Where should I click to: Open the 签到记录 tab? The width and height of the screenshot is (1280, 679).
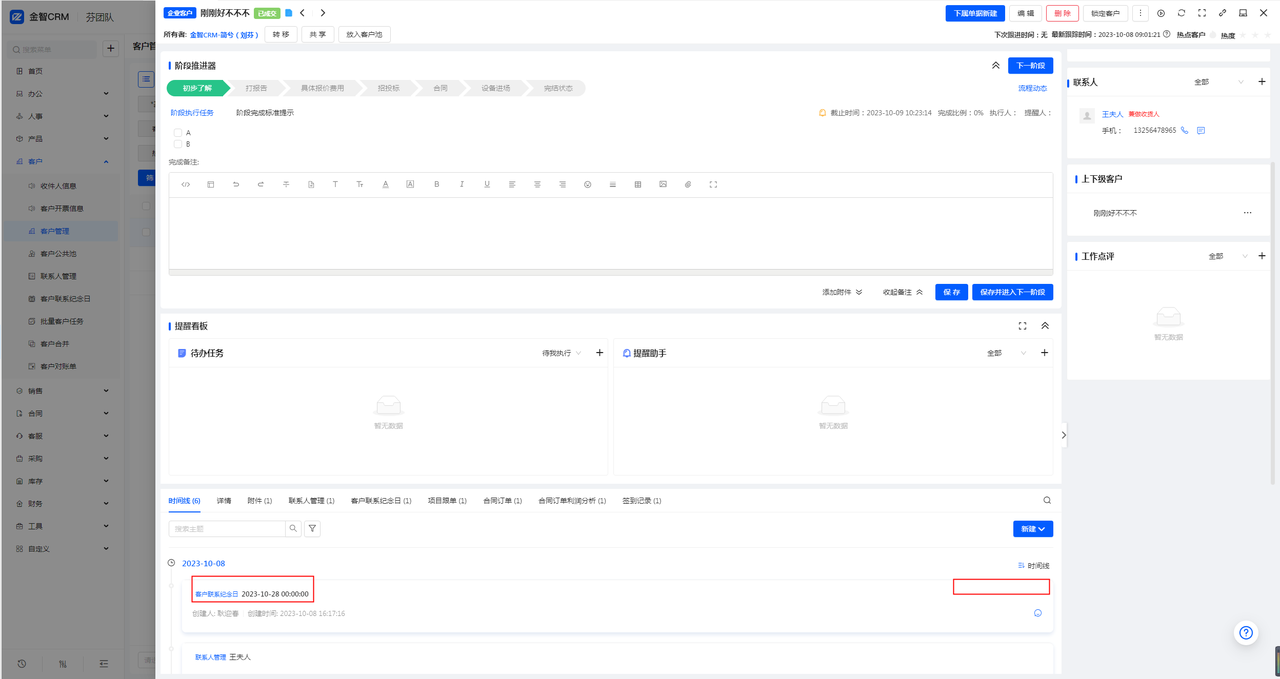(x=642, y=500)
